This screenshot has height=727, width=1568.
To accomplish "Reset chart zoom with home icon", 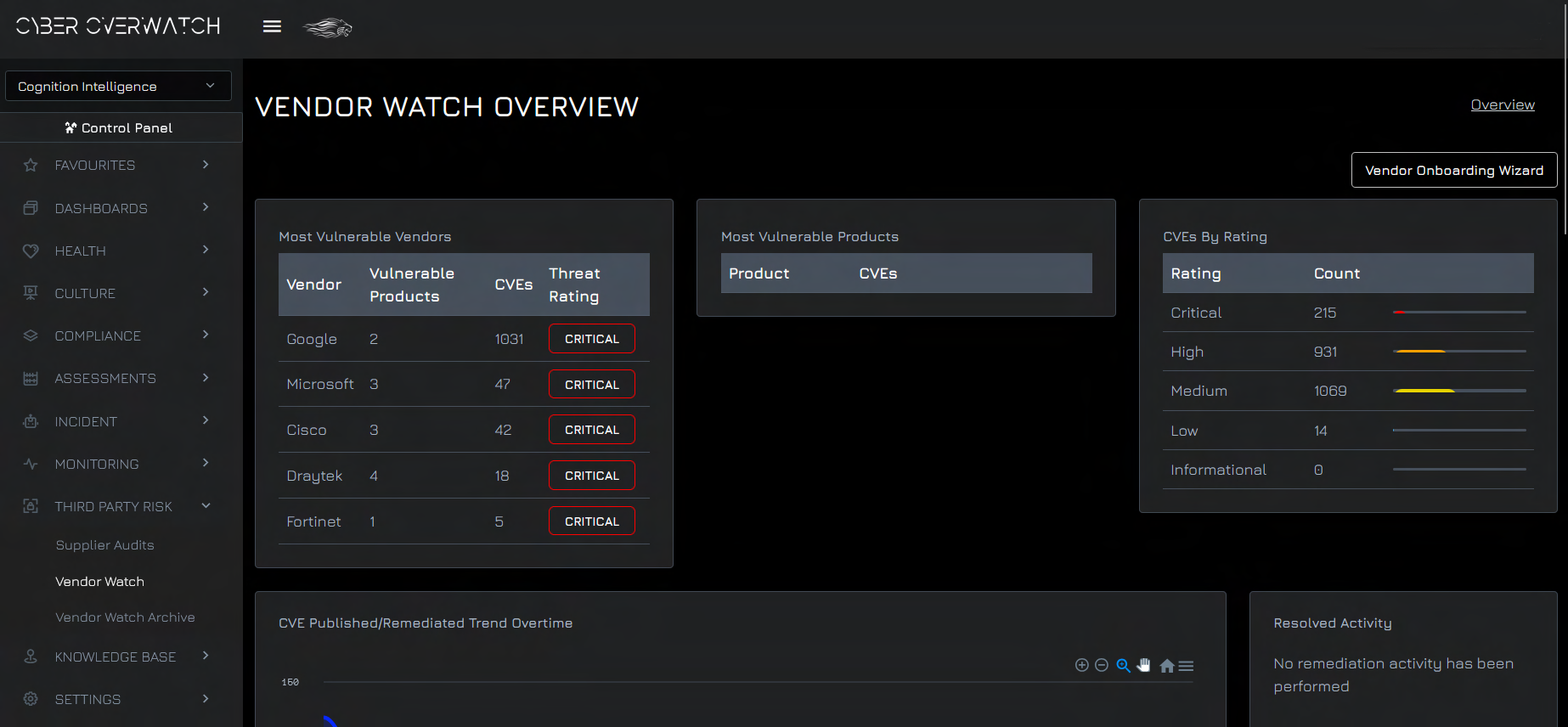I will click(1167, 666).
